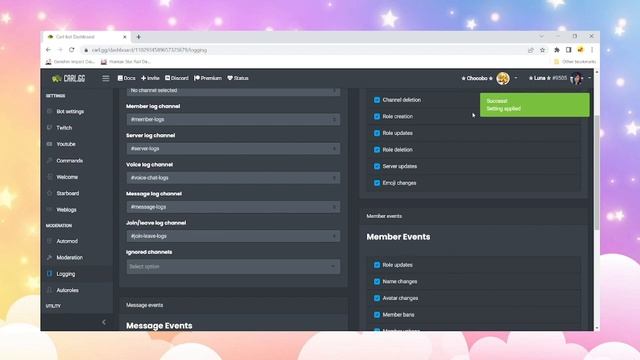This screenshot has width=640, height=360.
Task: Reload the page with refresh icon
Action: pos(71,50)
